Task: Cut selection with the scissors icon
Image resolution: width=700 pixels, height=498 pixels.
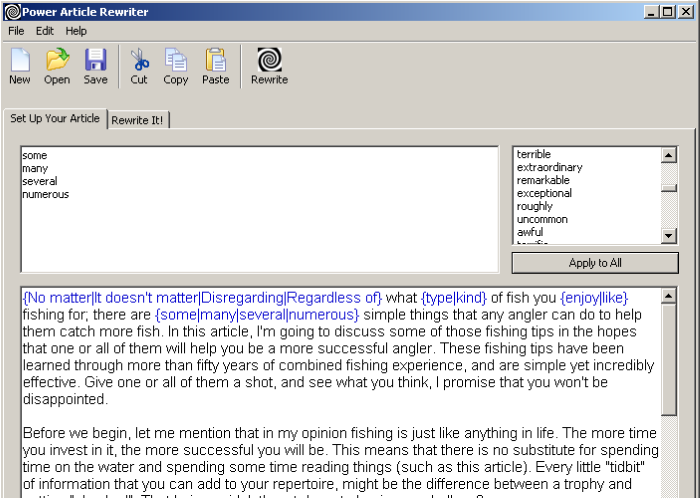Action: point(139,66)
